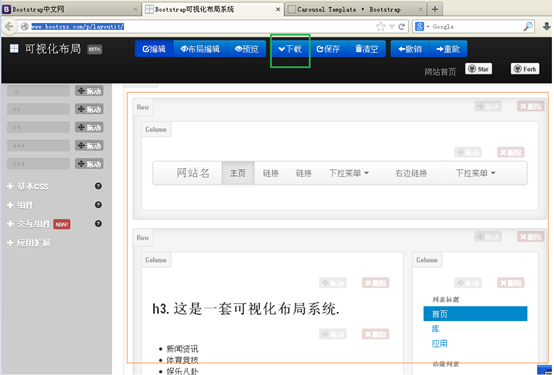Open the browser downloads arrow

point(547,27)
